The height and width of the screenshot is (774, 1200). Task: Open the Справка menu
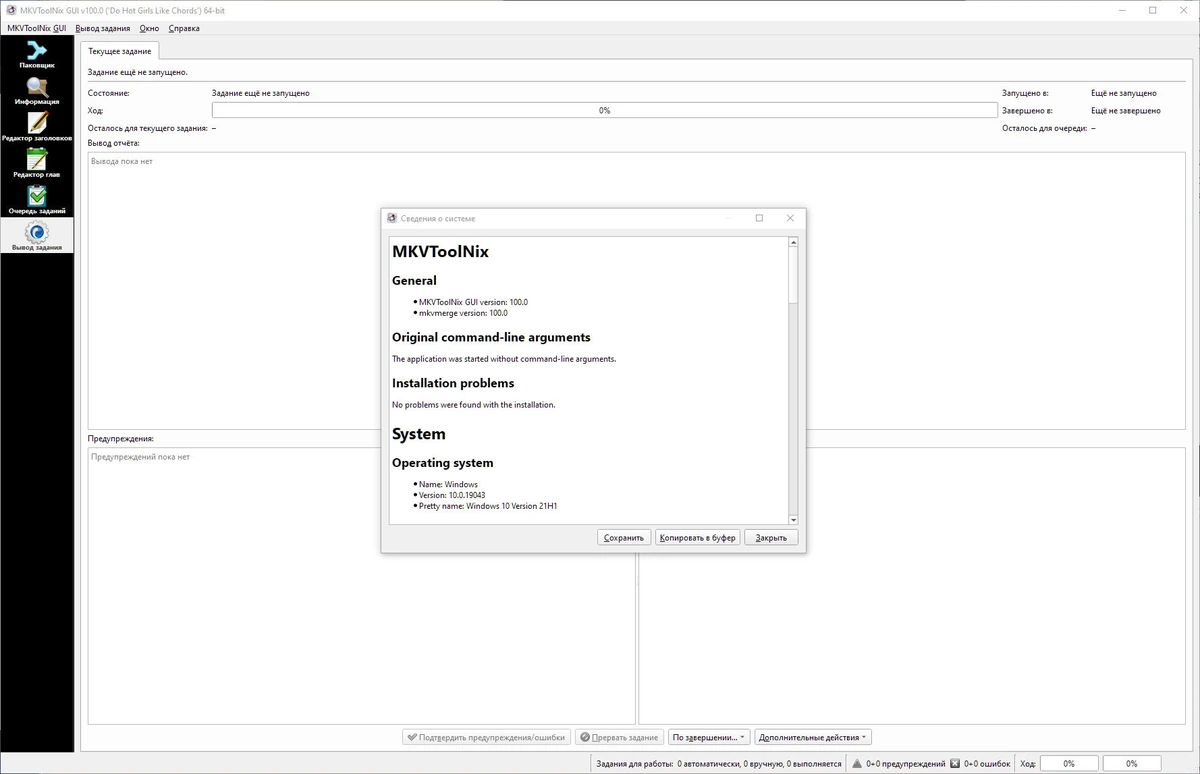pos(184,28)
